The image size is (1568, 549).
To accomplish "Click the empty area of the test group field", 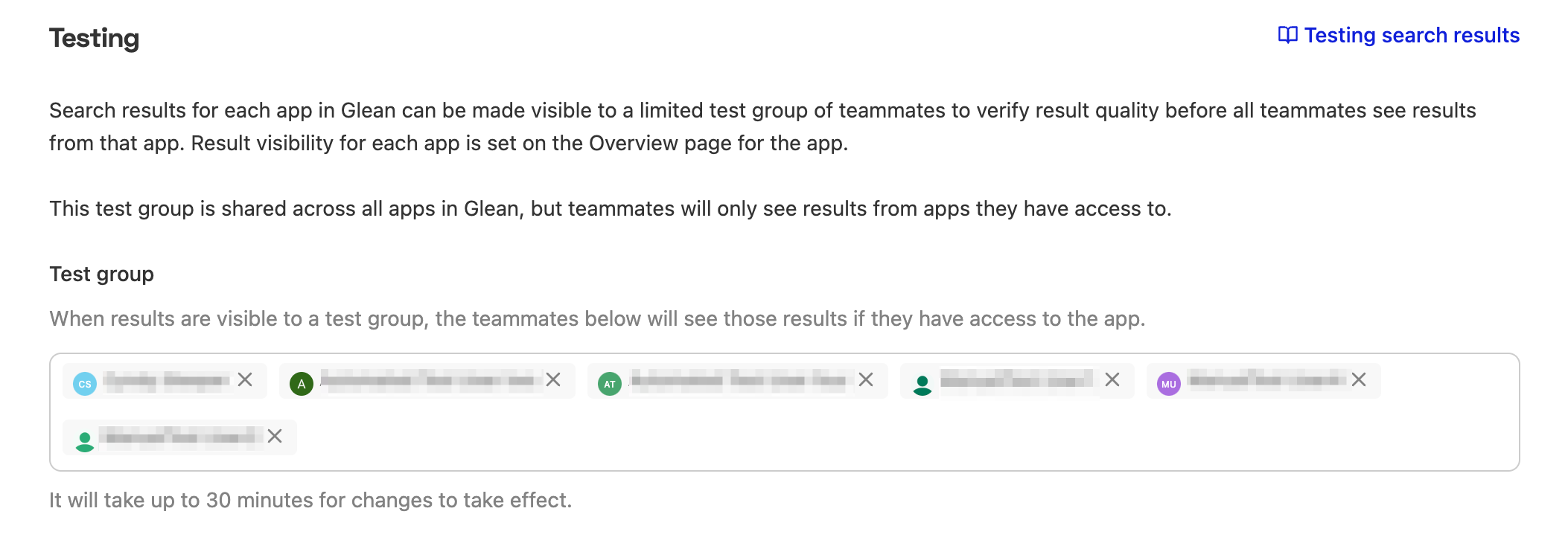I will coord(893,439).
